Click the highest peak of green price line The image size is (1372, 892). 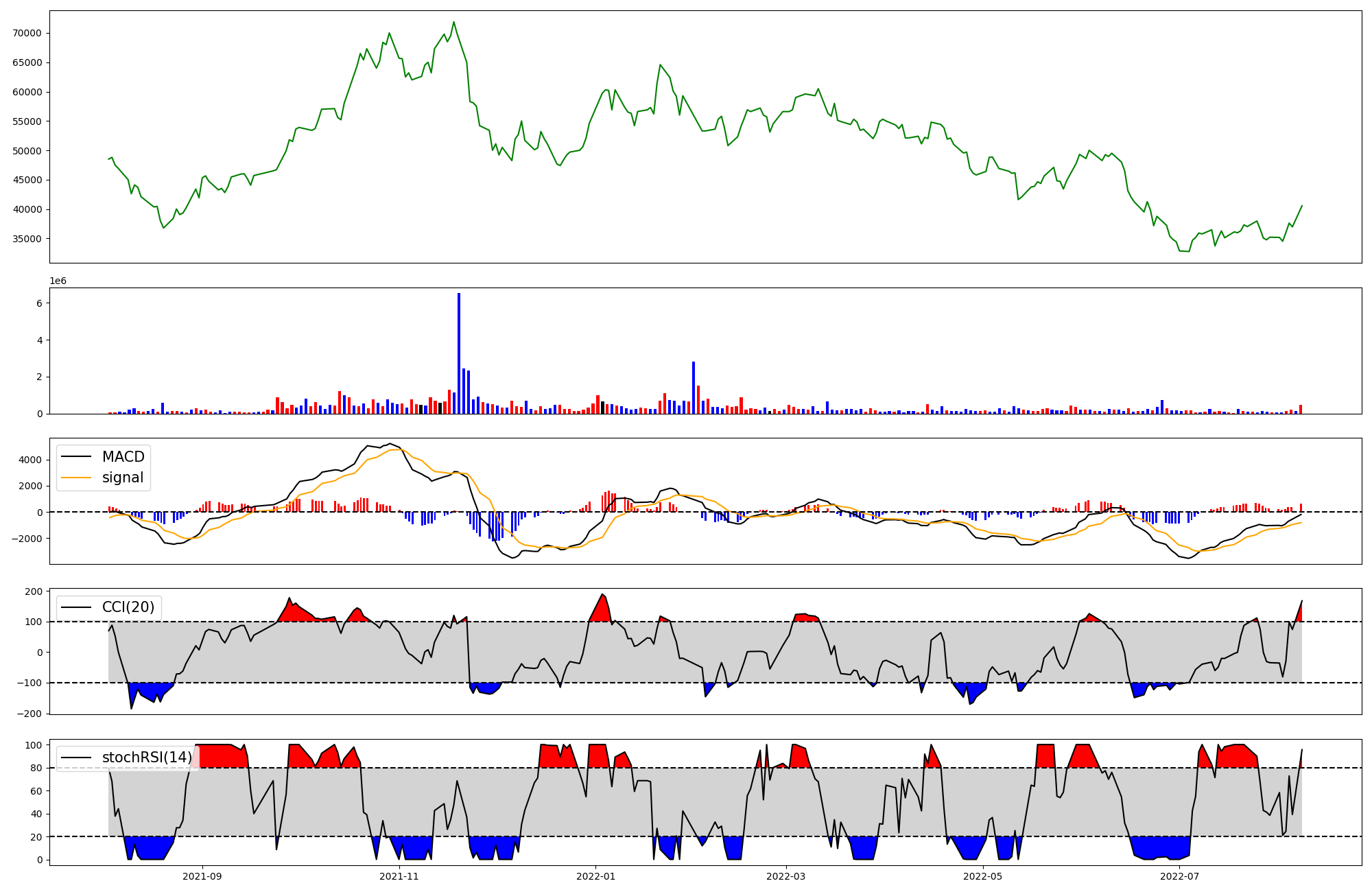pyautogui.click(x=453, y=22)
